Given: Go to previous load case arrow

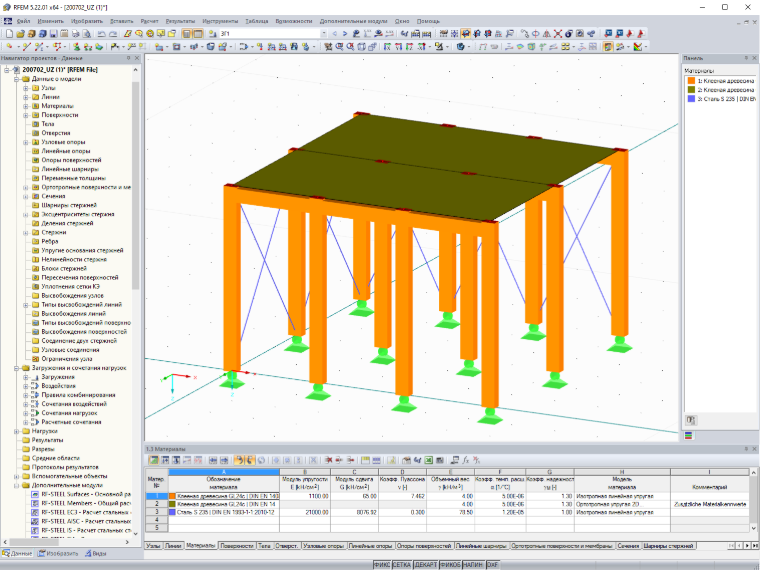Looking at the screenshot, I should [x=334, y=33].
